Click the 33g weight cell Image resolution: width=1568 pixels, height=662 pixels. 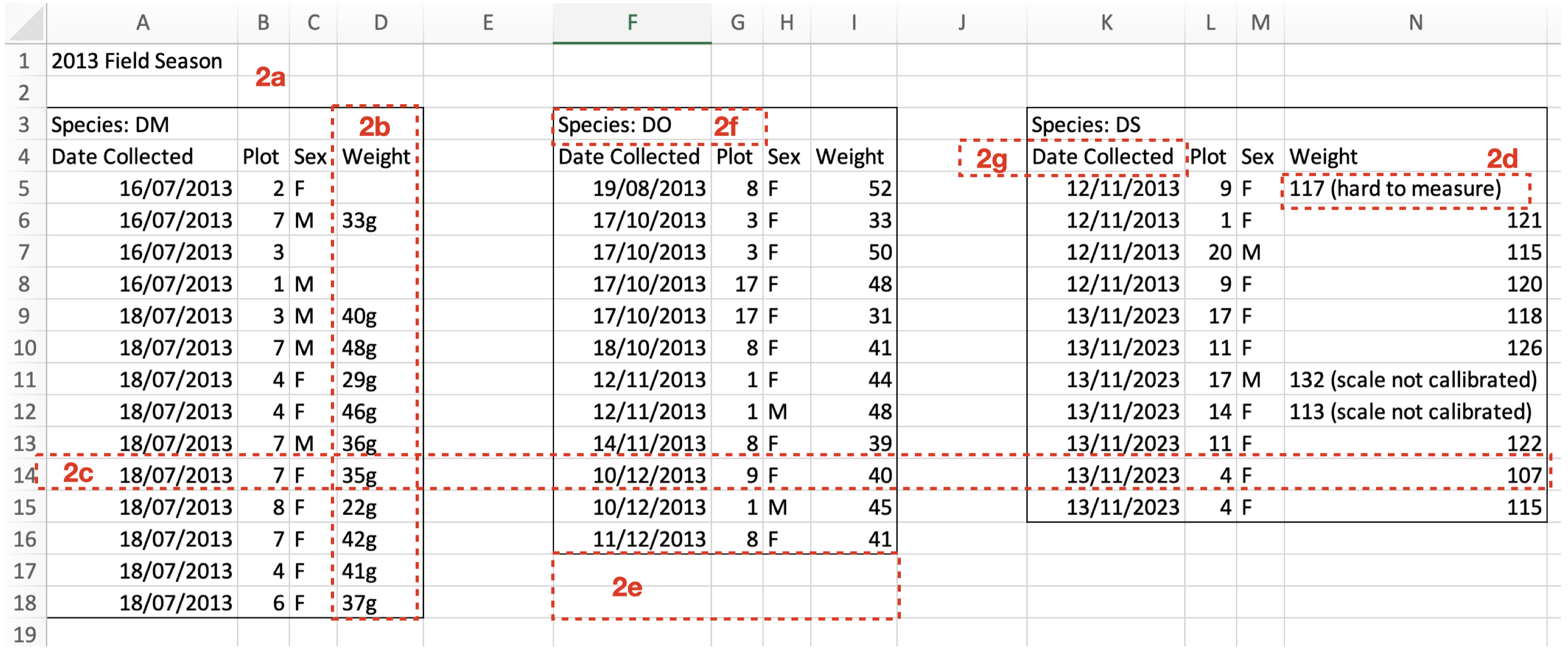(x=360, y=220)
